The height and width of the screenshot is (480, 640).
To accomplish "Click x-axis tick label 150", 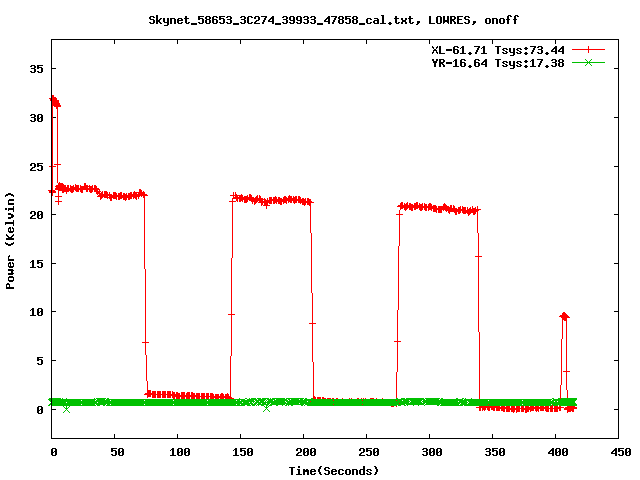I will (x=242, y=452).
